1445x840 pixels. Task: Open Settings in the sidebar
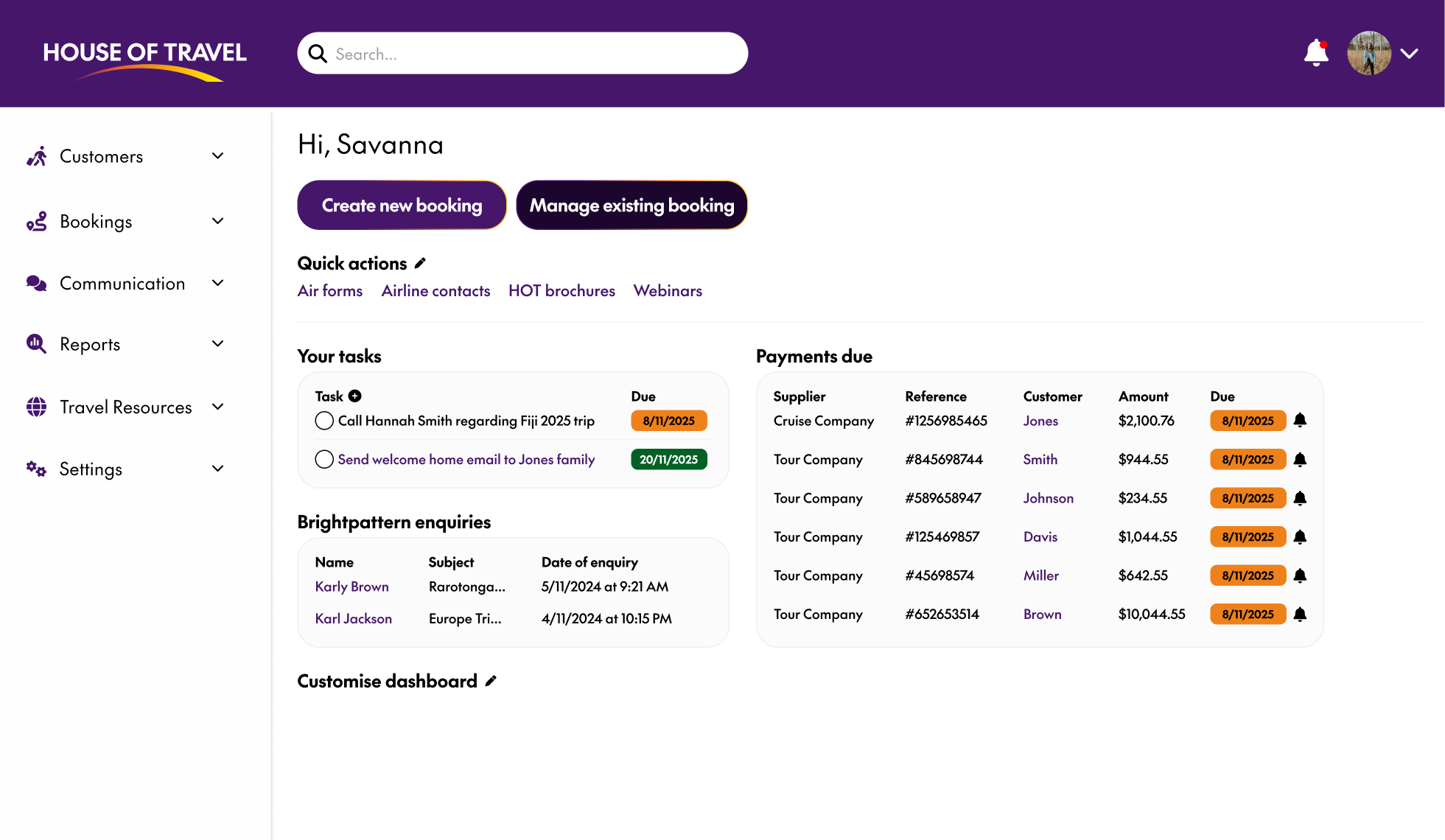(91, 470)
